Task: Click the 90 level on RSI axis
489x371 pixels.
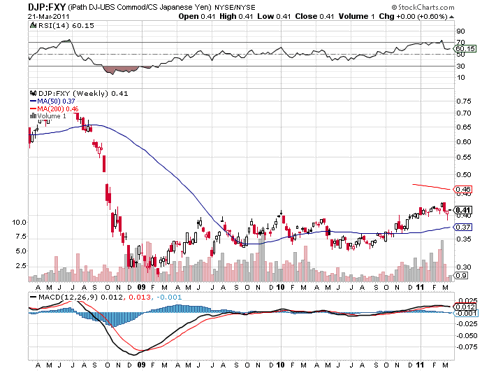Action: 461,31
